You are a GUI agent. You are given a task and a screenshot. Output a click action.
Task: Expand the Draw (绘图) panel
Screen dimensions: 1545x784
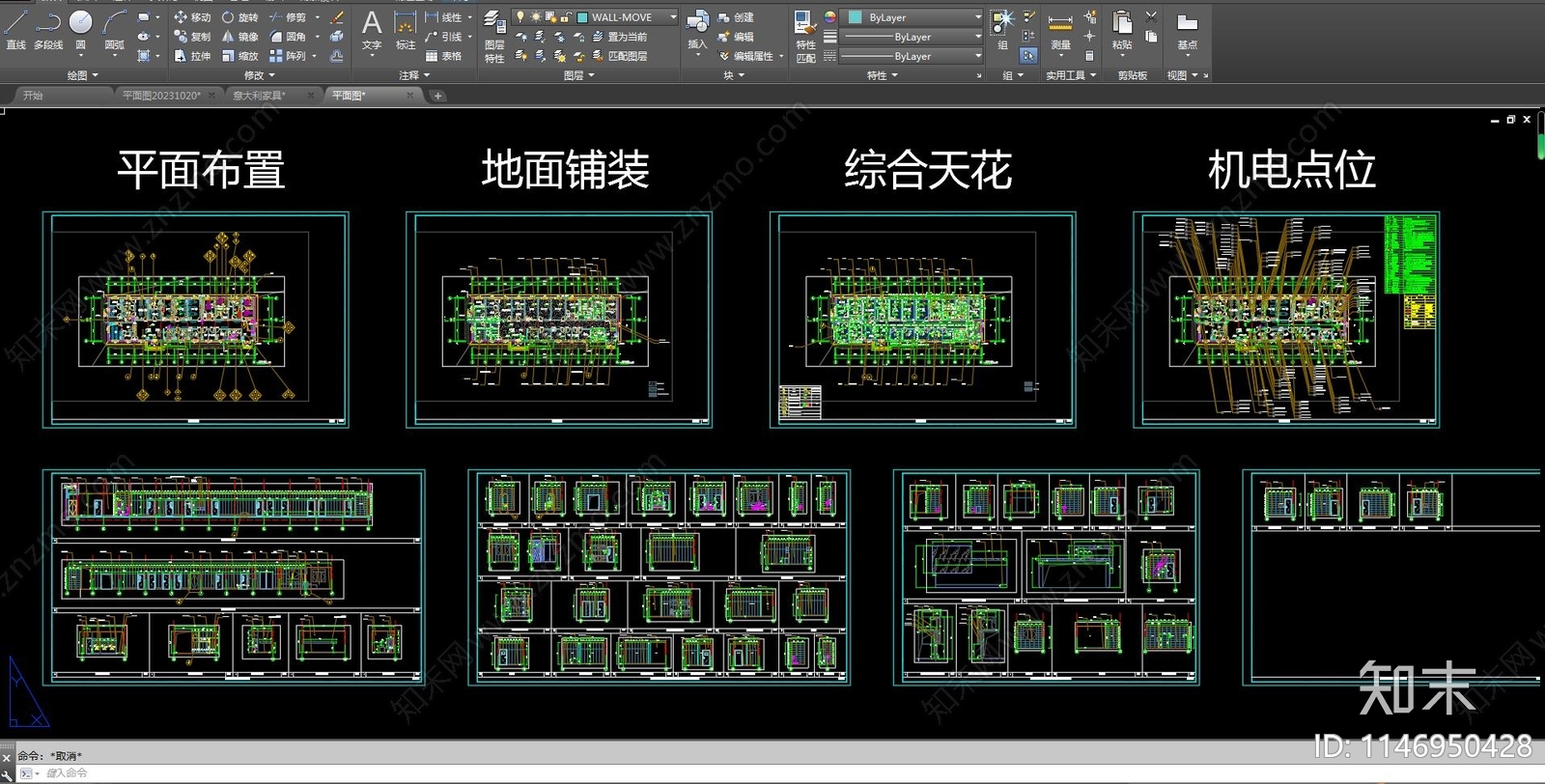coord(82,75)
